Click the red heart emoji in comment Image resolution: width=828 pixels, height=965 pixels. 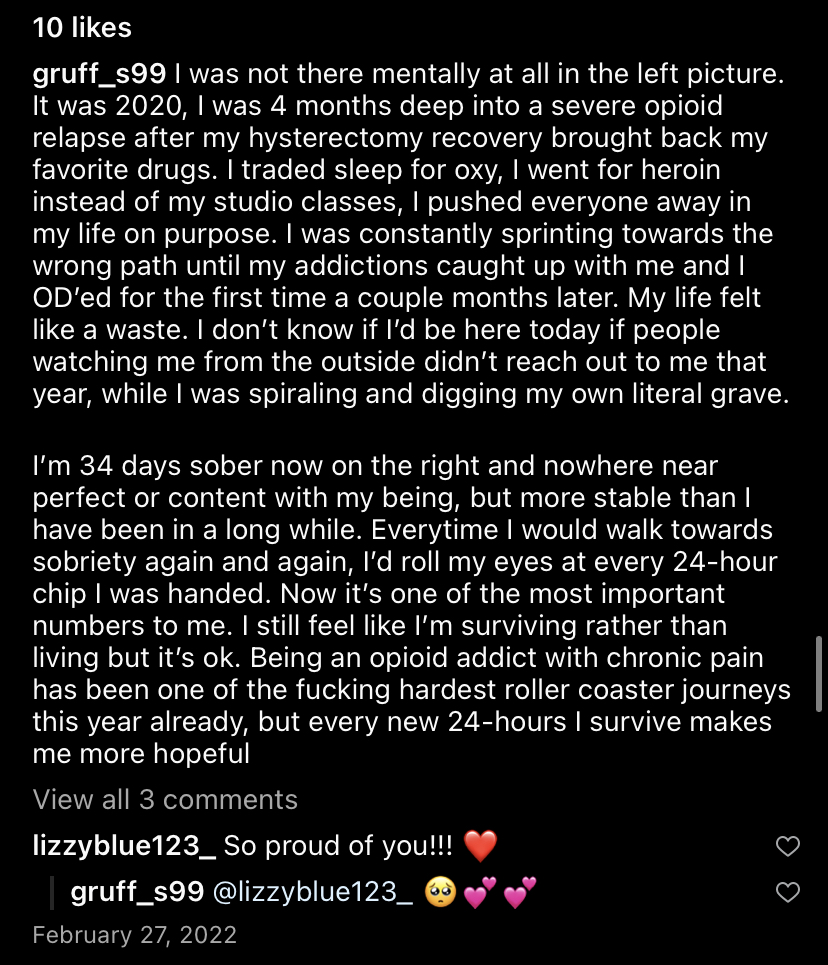tap(480, 847)
